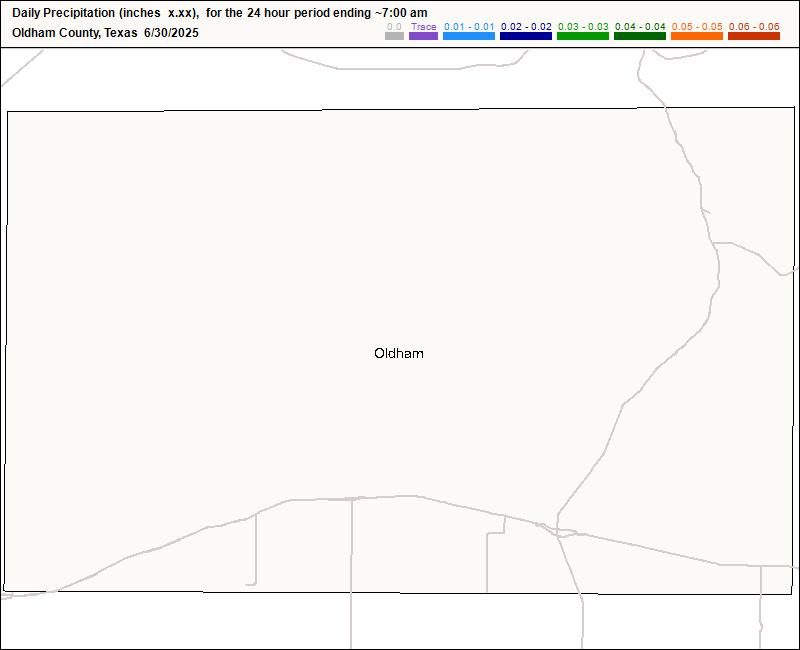Click the green 0.03 - 0.03 legend swatch
The height and width of the screenshot is (650, 800).
(583, 36)
